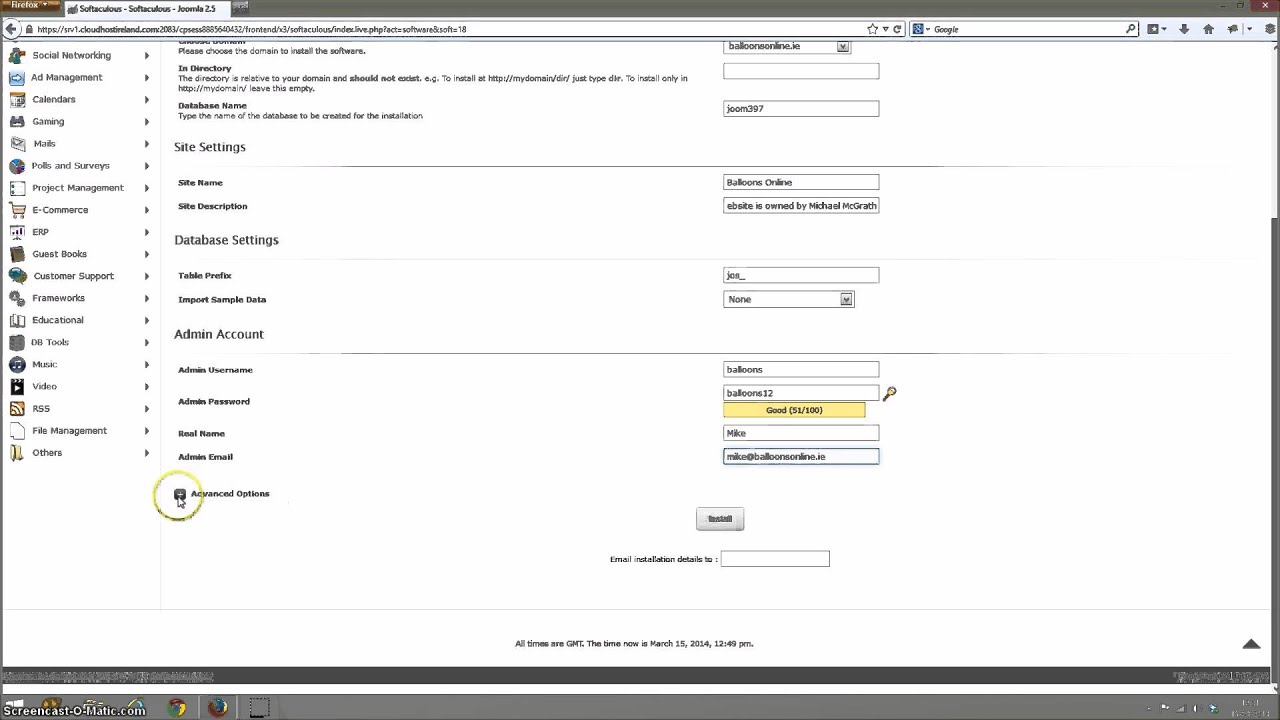Expand the Customer Support submenu arrow
The width and height of the screenshot is (1280, 720).
click(147, 276)
